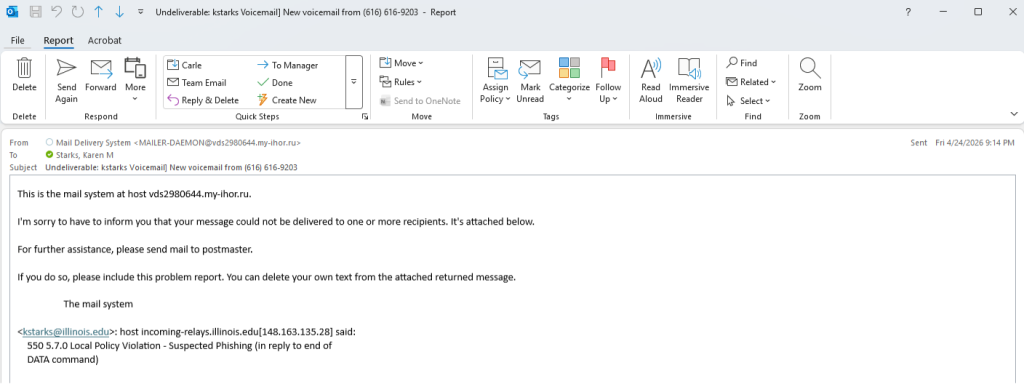Screen dimensions: 1024x384
Task: Open the Related dropdown
Action: coord(751,82)
